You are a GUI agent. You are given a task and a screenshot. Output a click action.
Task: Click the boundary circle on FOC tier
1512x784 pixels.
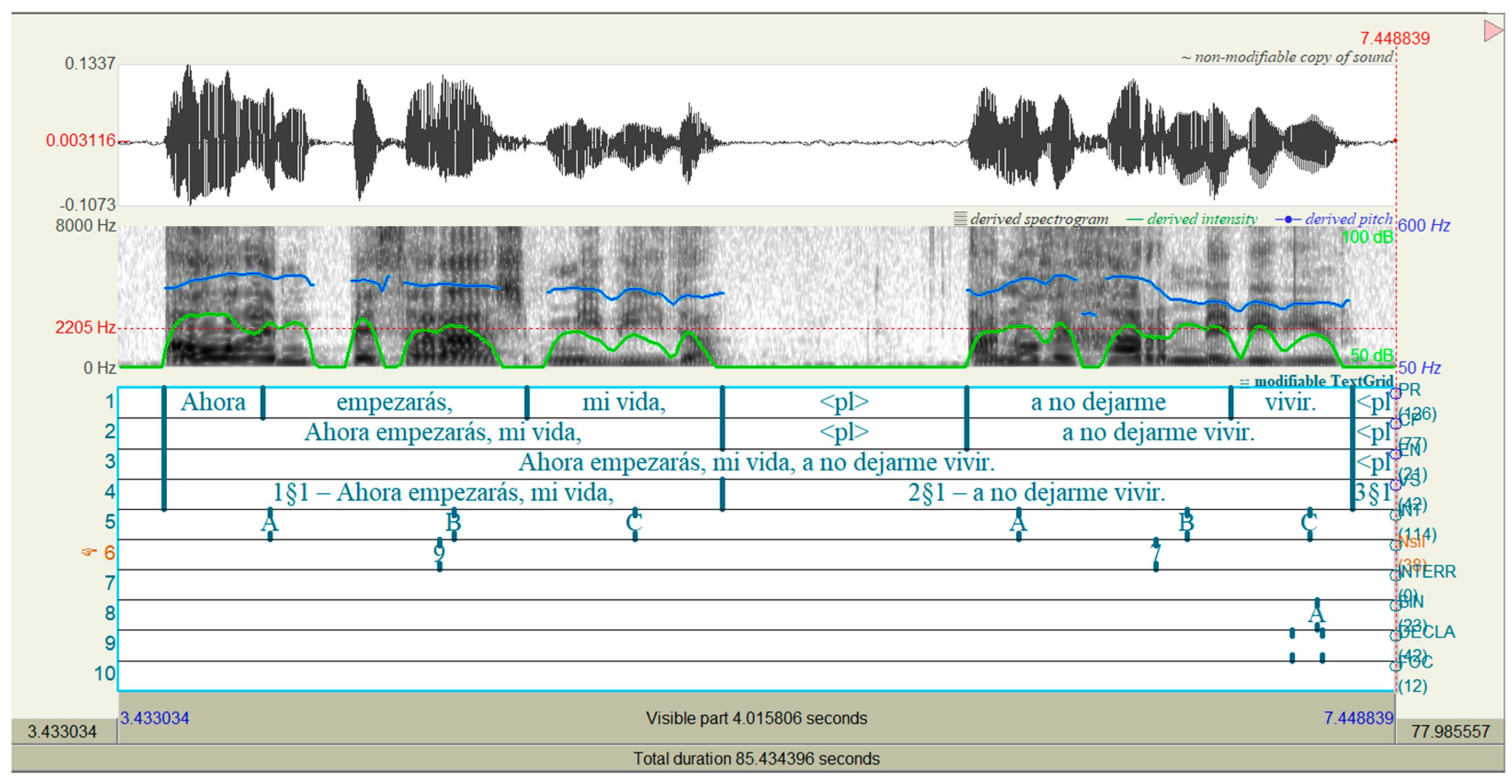click(x=1395, y=666)
